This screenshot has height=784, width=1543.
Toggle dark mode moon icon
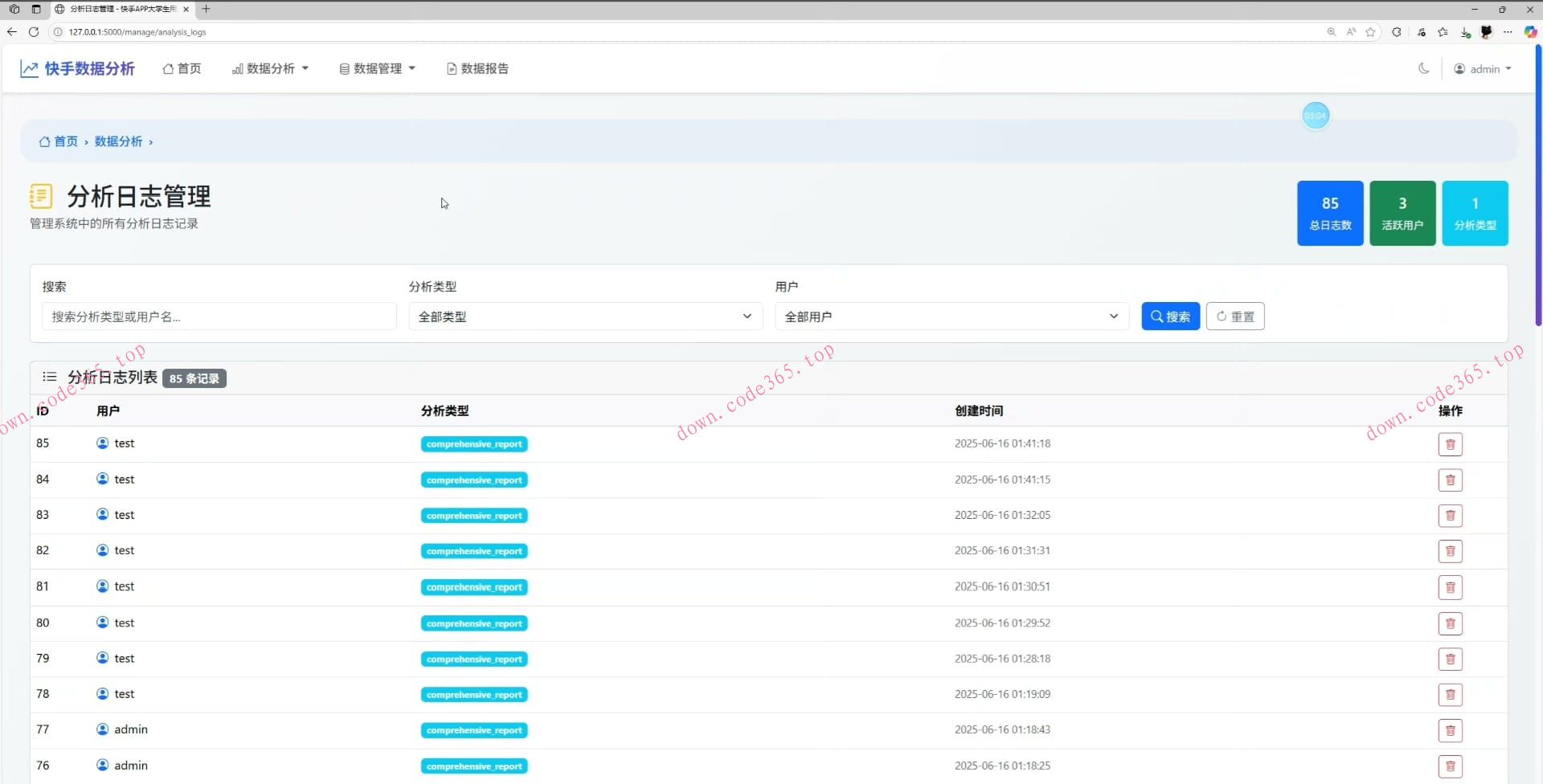pos(1423,69)
